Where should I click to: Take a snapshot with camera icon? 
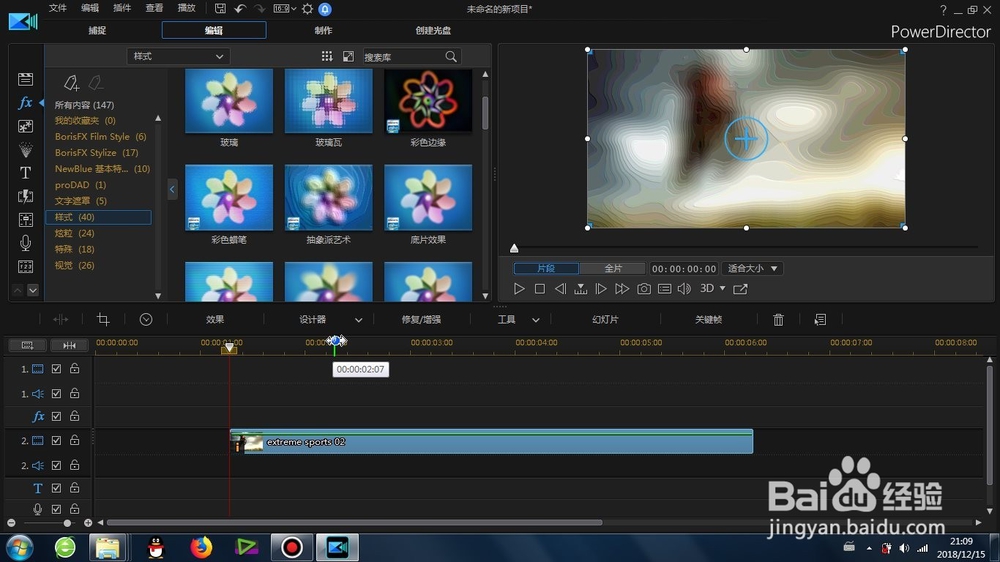(644, 289)
